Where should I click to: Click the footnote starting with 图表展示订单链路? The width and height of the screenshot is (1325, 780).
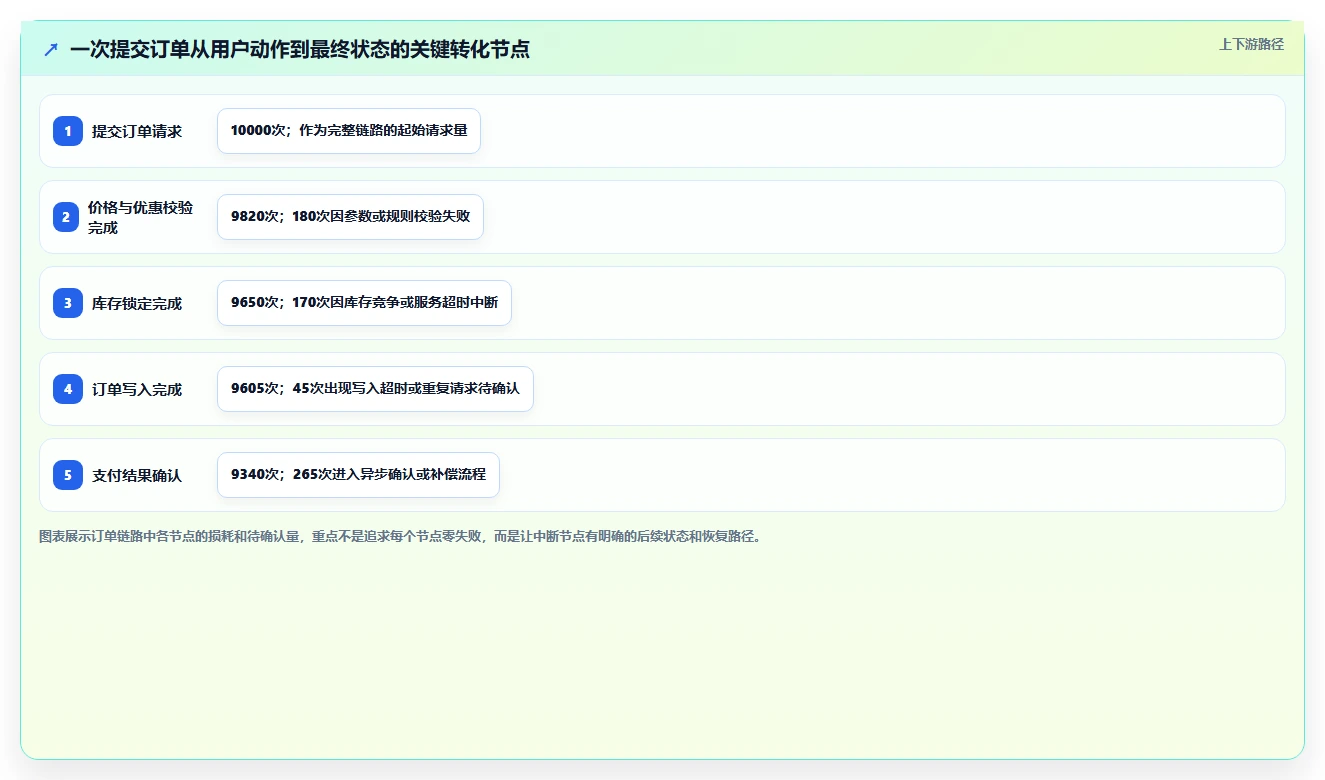(x=403, y=536)
